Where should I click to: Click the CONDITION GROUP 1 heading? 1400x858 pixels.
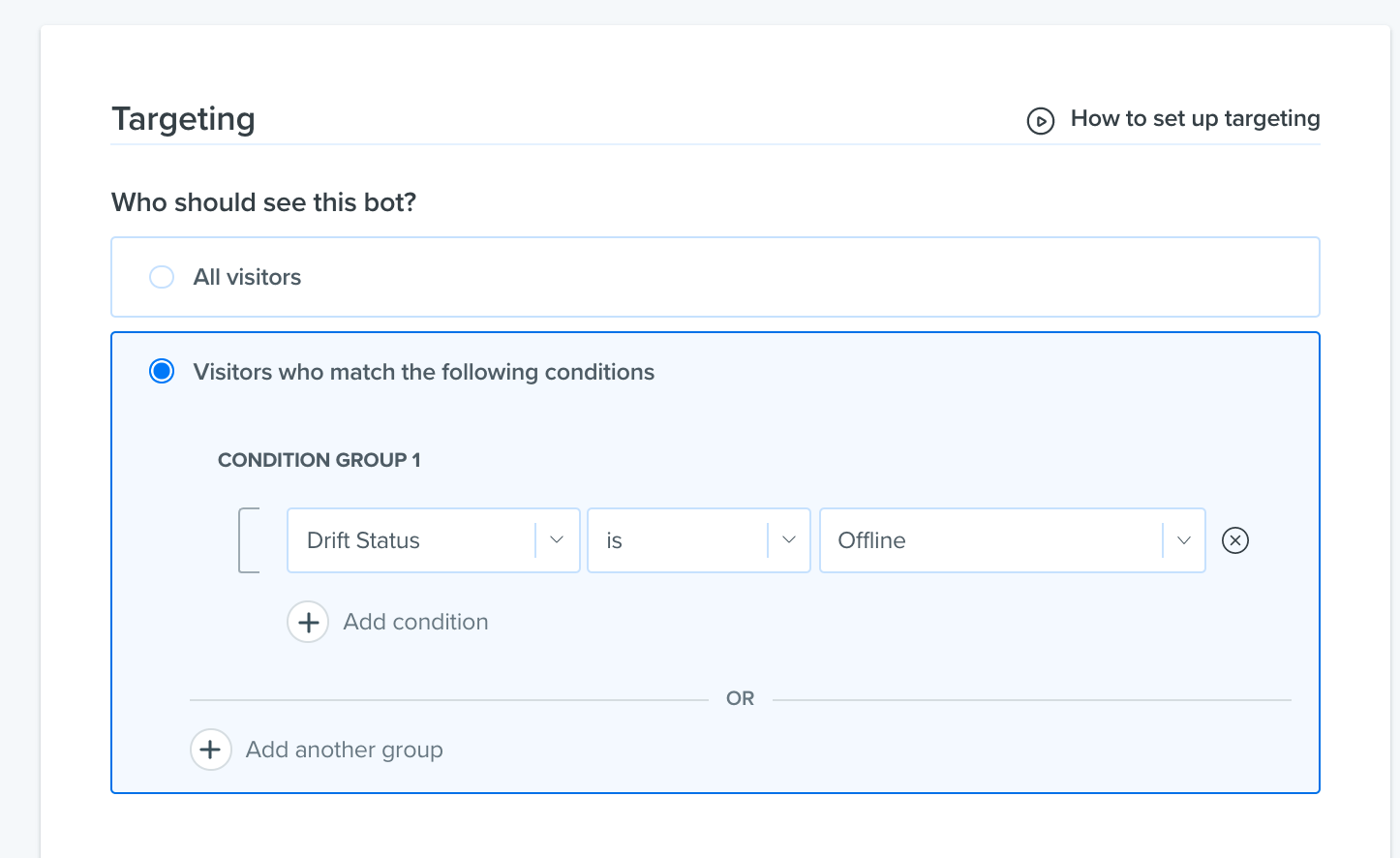tap(320, 460)
